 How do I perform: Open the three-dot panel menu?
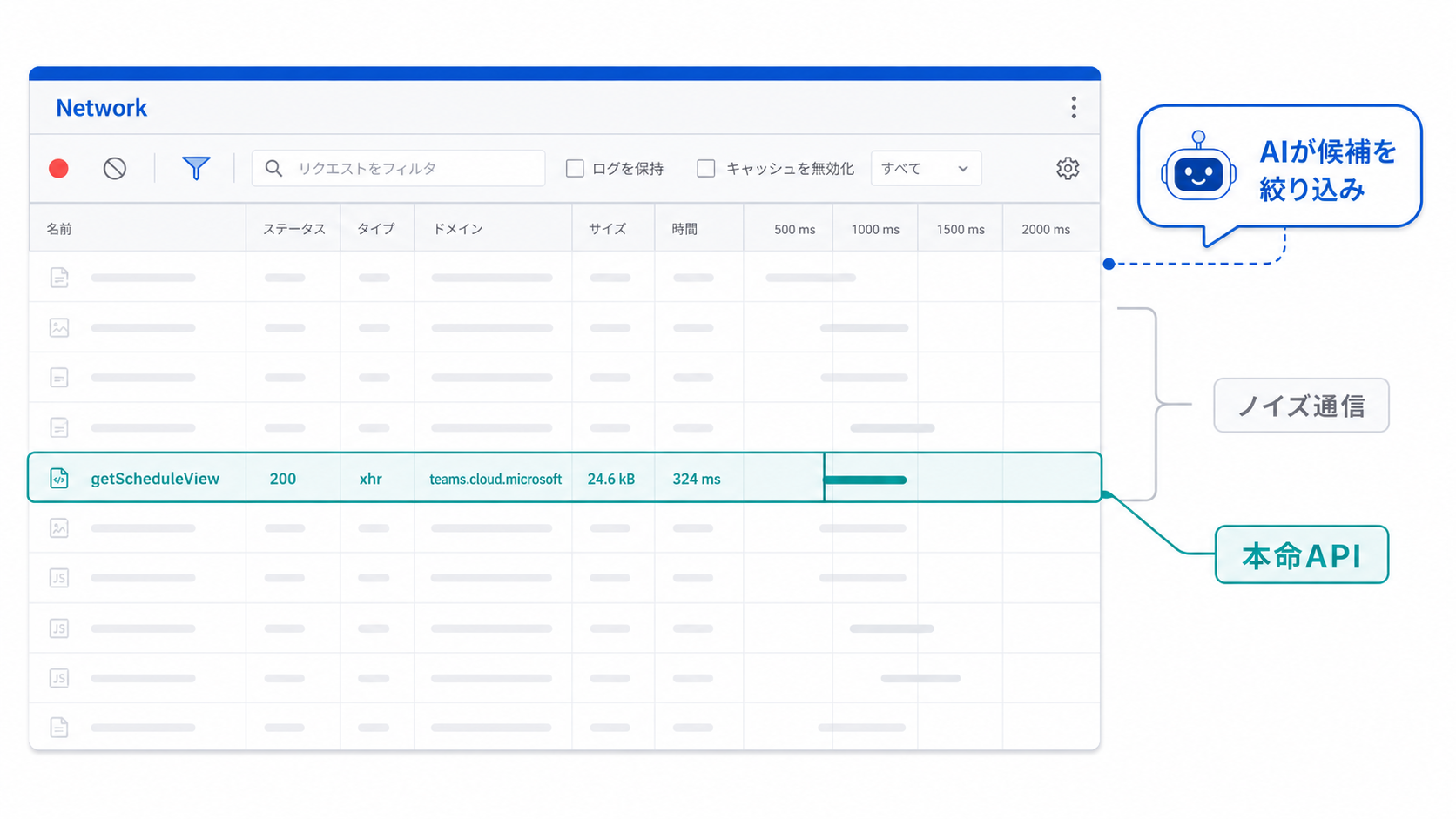click(1074, 107)
